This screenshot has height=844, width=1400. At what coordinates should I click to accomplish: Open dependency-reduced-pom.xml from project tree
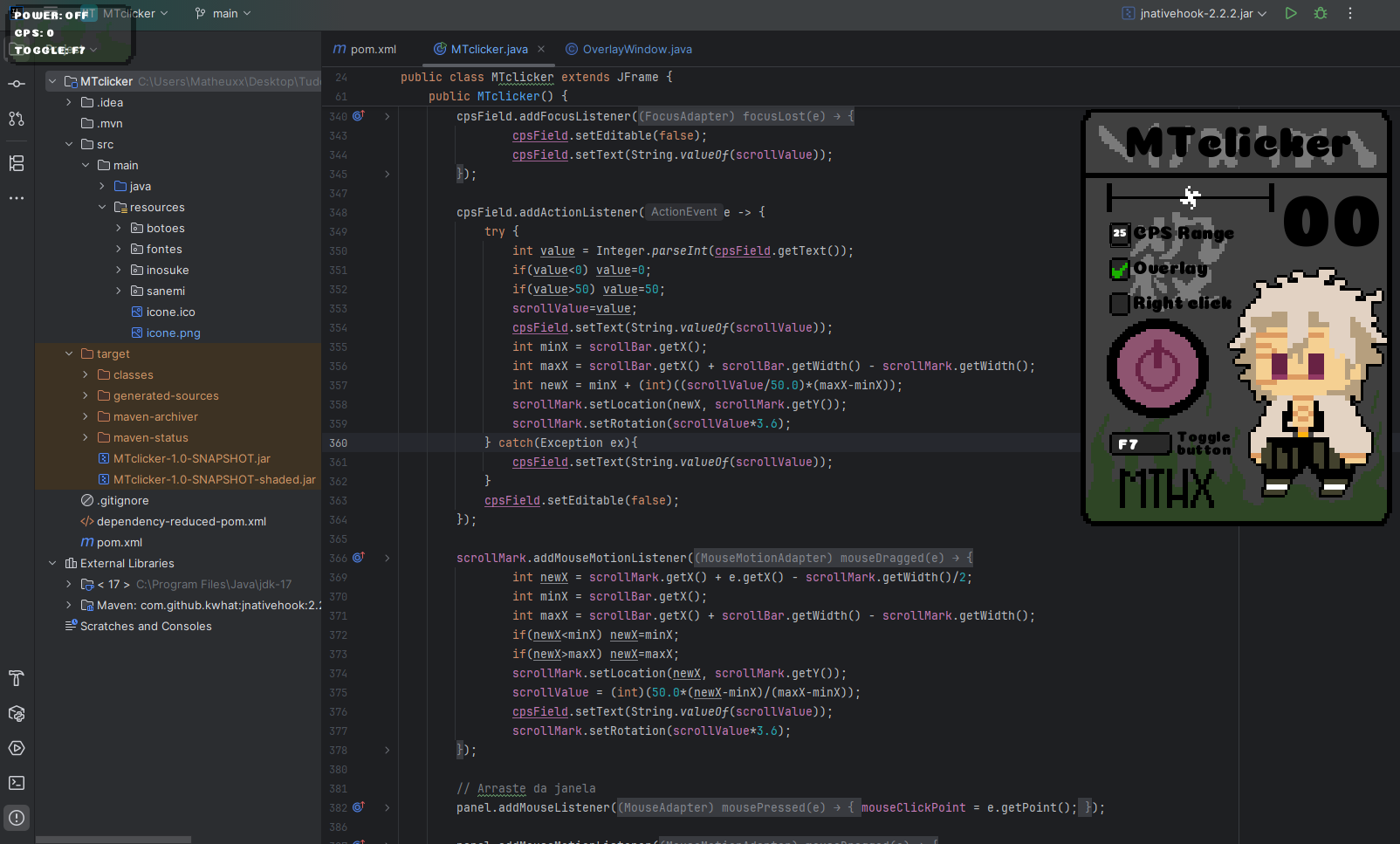(x=181, y=521)
